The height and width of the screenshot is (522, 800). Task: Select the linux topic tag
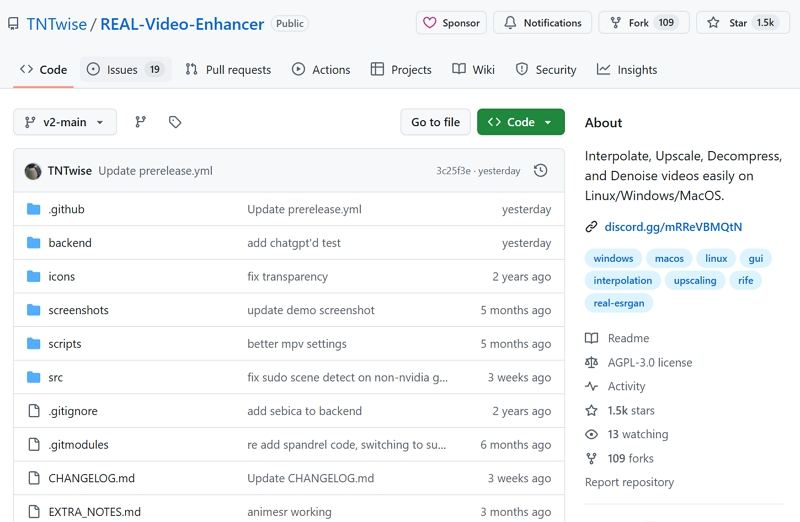(x=716, y=258)
